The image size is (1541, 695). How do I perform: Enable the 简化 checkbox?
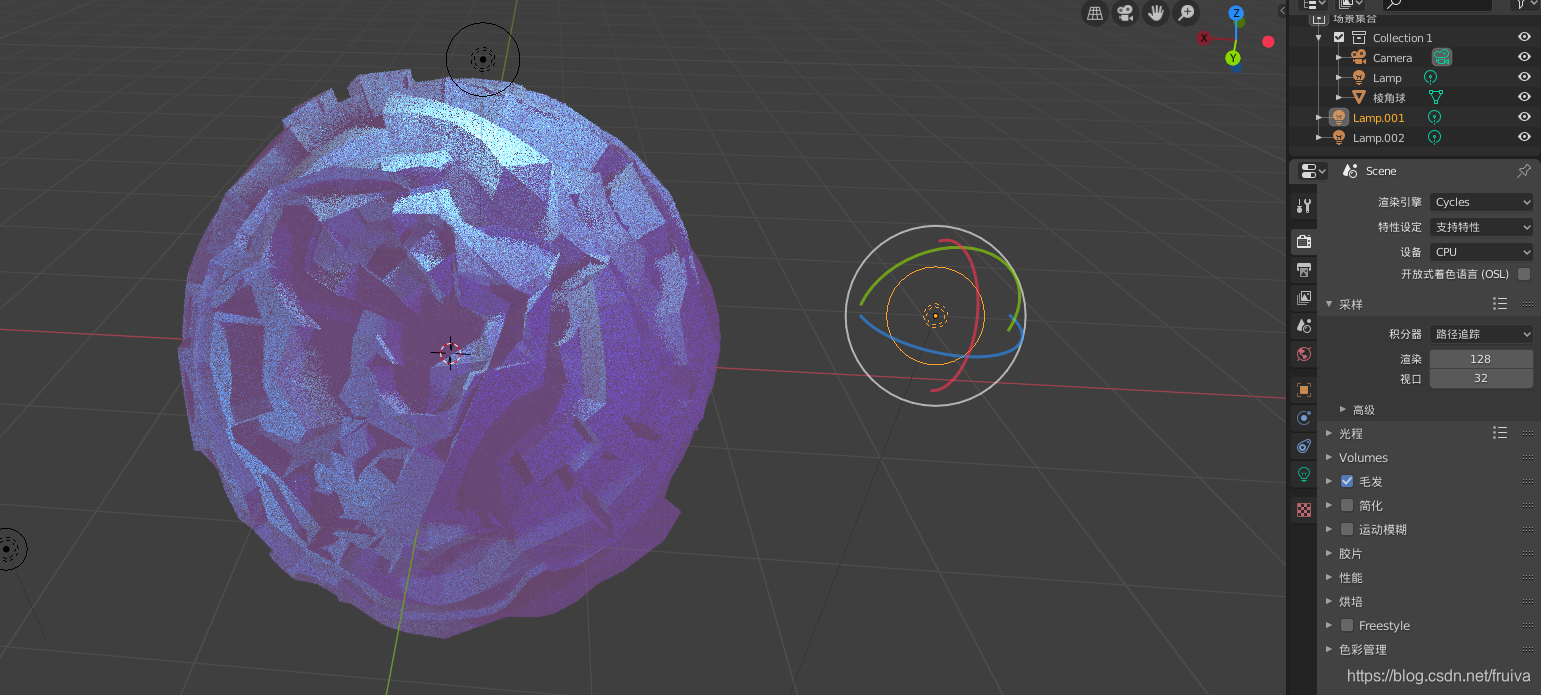pos(1347,505)
